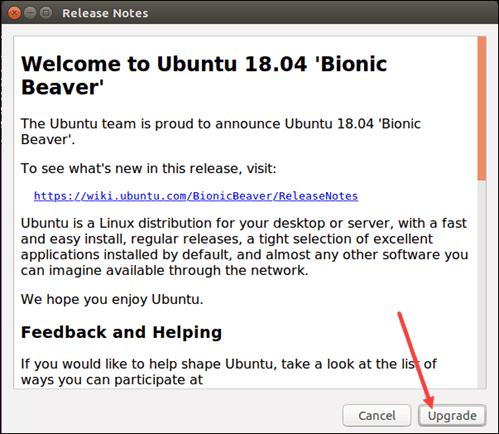Click 'The Ubuntu team is proud' paragraph
This screenshot has height=434, width=499.
220,132
